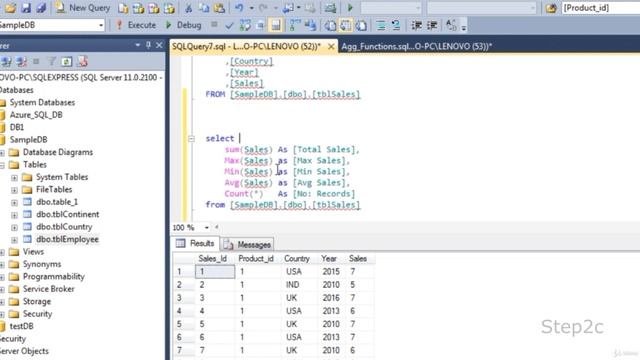
Task: Select the Service Broker folder
Action: 48,289
